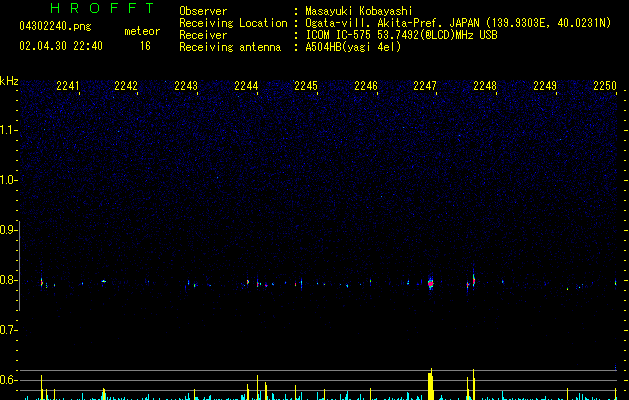Click the 1.0 kHz axis label
The height and width of the screenshot is (400, 629).
[x=8, y=180]
